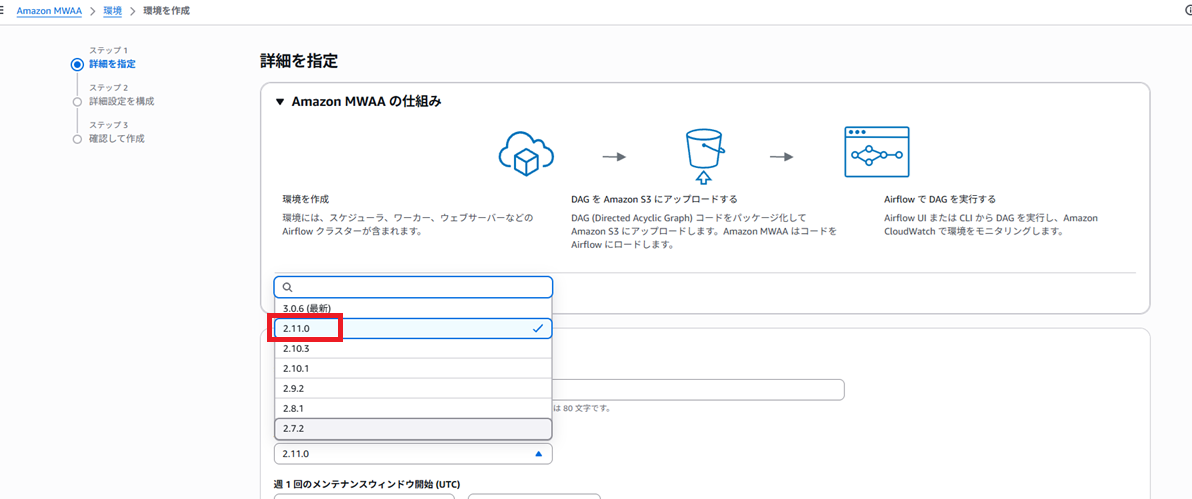Click the cloud environment creation icon

pyautogui.click(x=526, y=156)
